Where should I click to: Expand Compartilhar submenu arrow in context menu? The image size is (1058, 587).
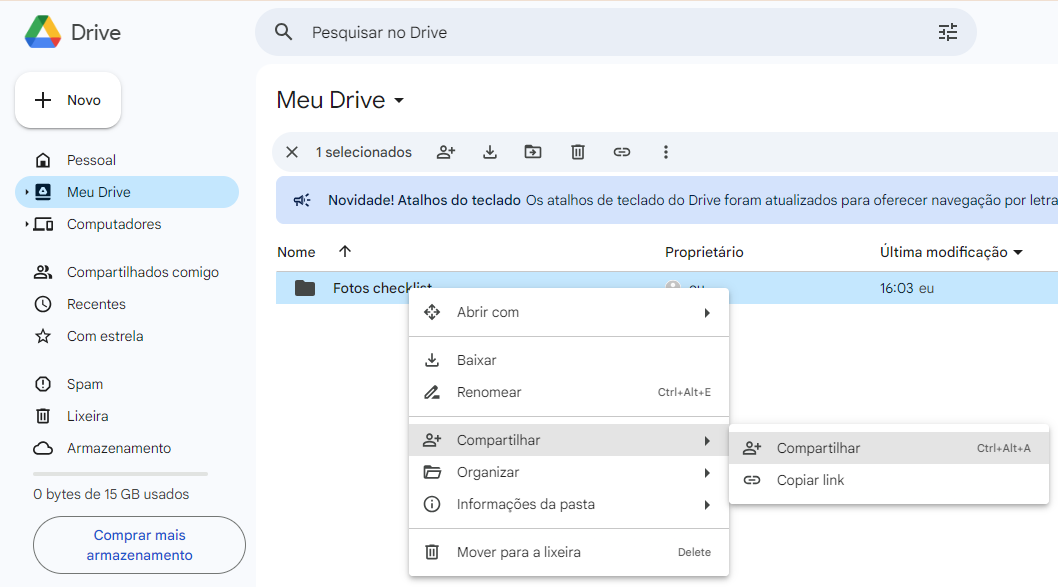pos(706,441)
